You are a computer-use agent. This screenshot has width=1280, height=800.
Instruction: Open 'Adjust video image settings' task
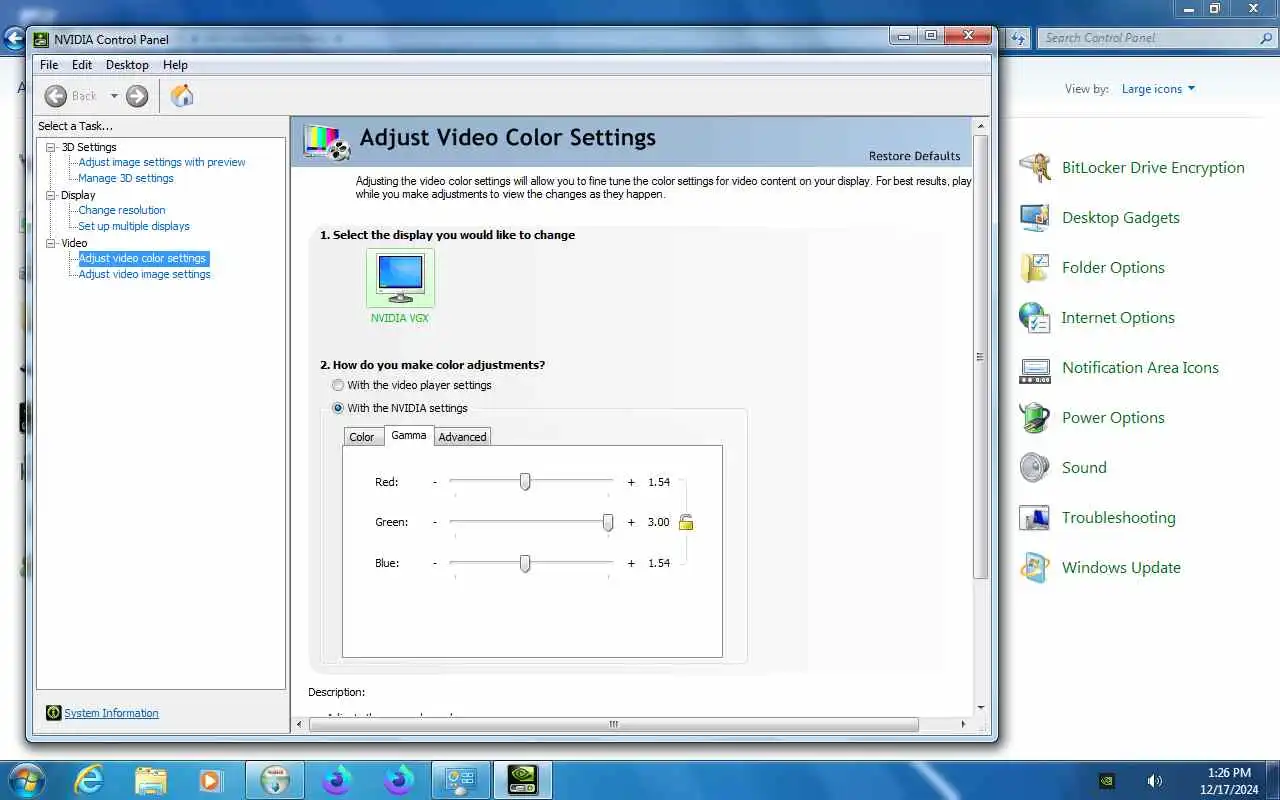(x=145, y=274)
